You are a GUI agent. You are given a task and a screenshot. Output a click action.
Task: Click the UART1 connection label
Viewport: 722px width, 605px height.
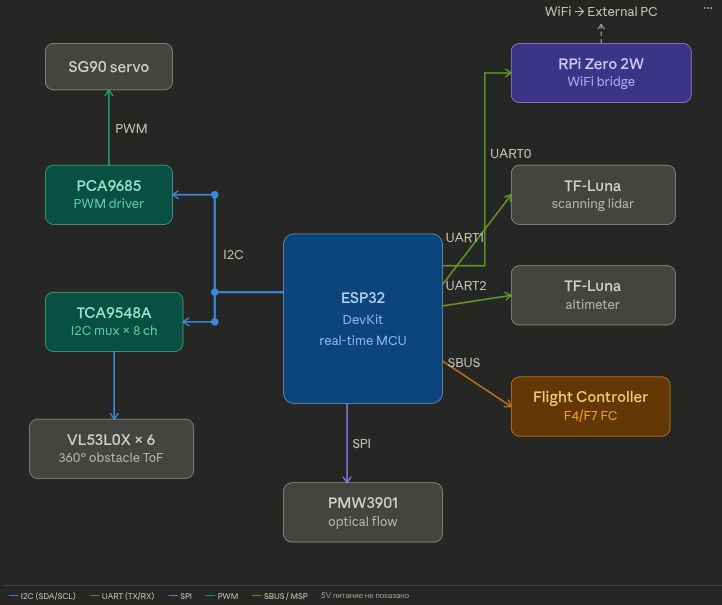click(x=465, y=238)
